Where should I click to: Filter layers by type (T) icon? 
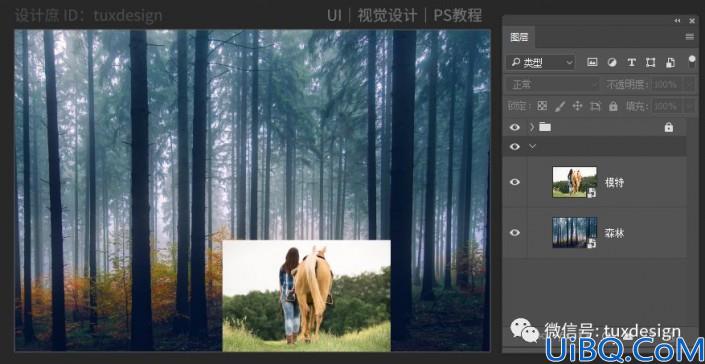[x=631, y=62]
